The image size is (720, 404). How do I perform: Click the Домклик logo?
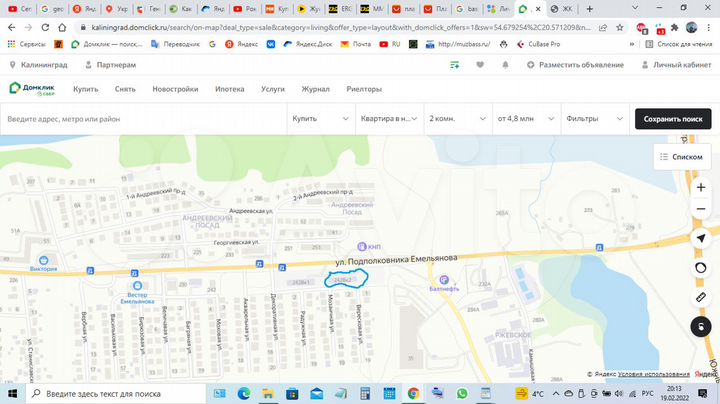32,89
